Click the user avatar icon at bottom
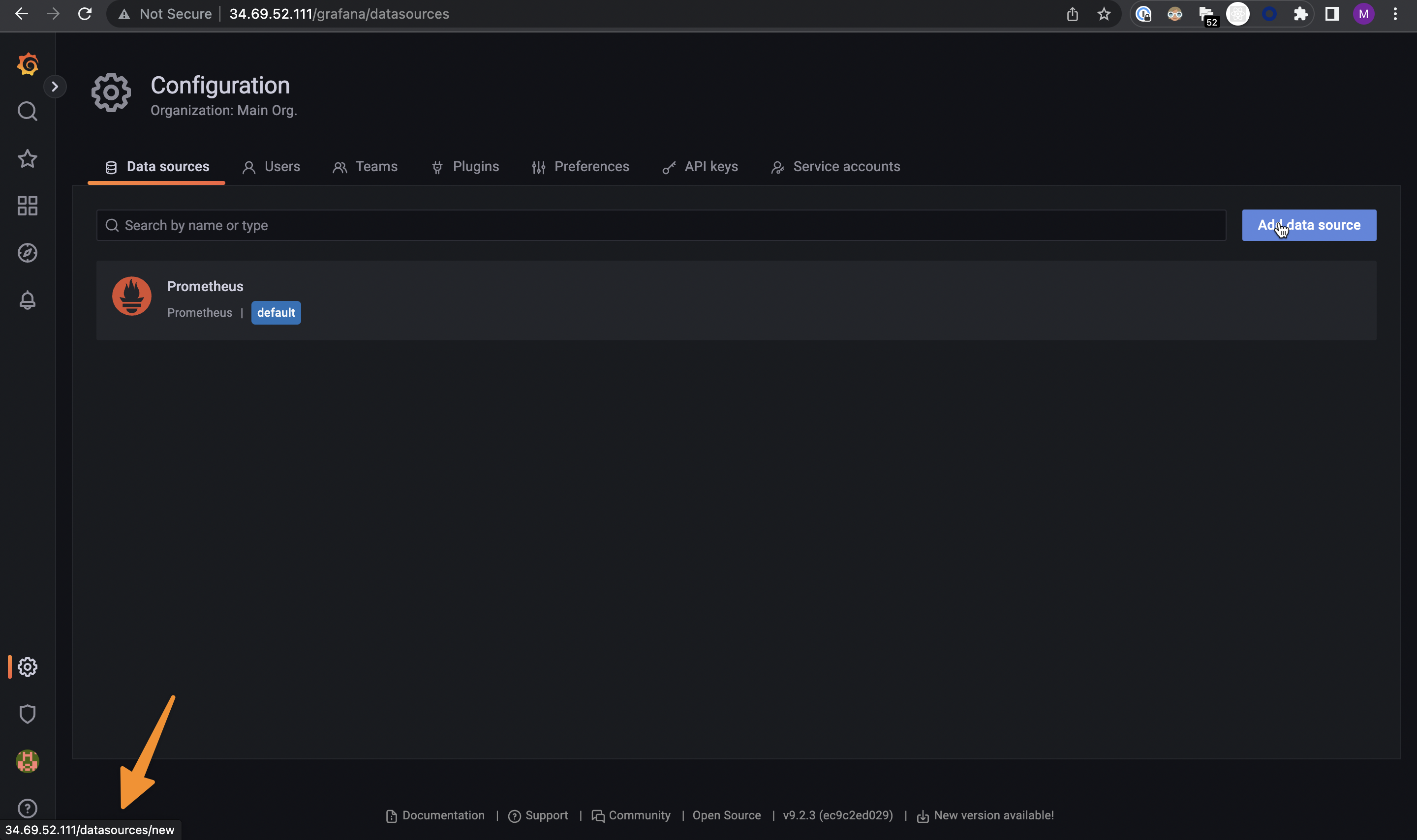 tap(27, 761)
